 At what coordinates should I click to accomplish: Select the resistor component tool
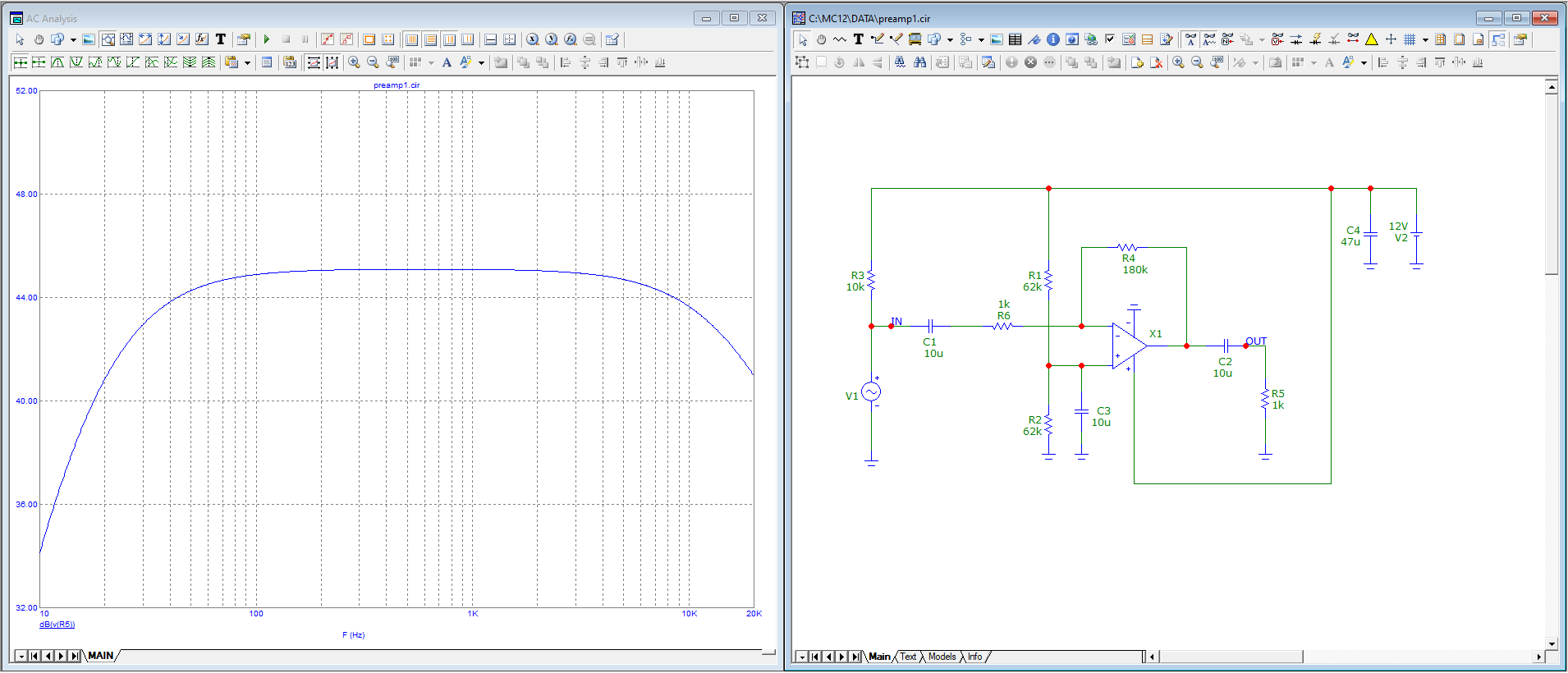click(x=839, y=39)
